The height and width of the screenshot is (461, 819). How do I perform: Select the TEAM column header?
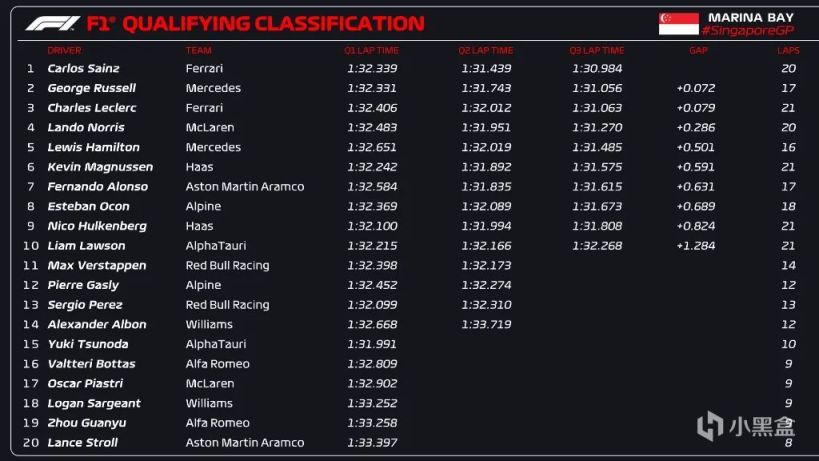click(x=198, y=50)
